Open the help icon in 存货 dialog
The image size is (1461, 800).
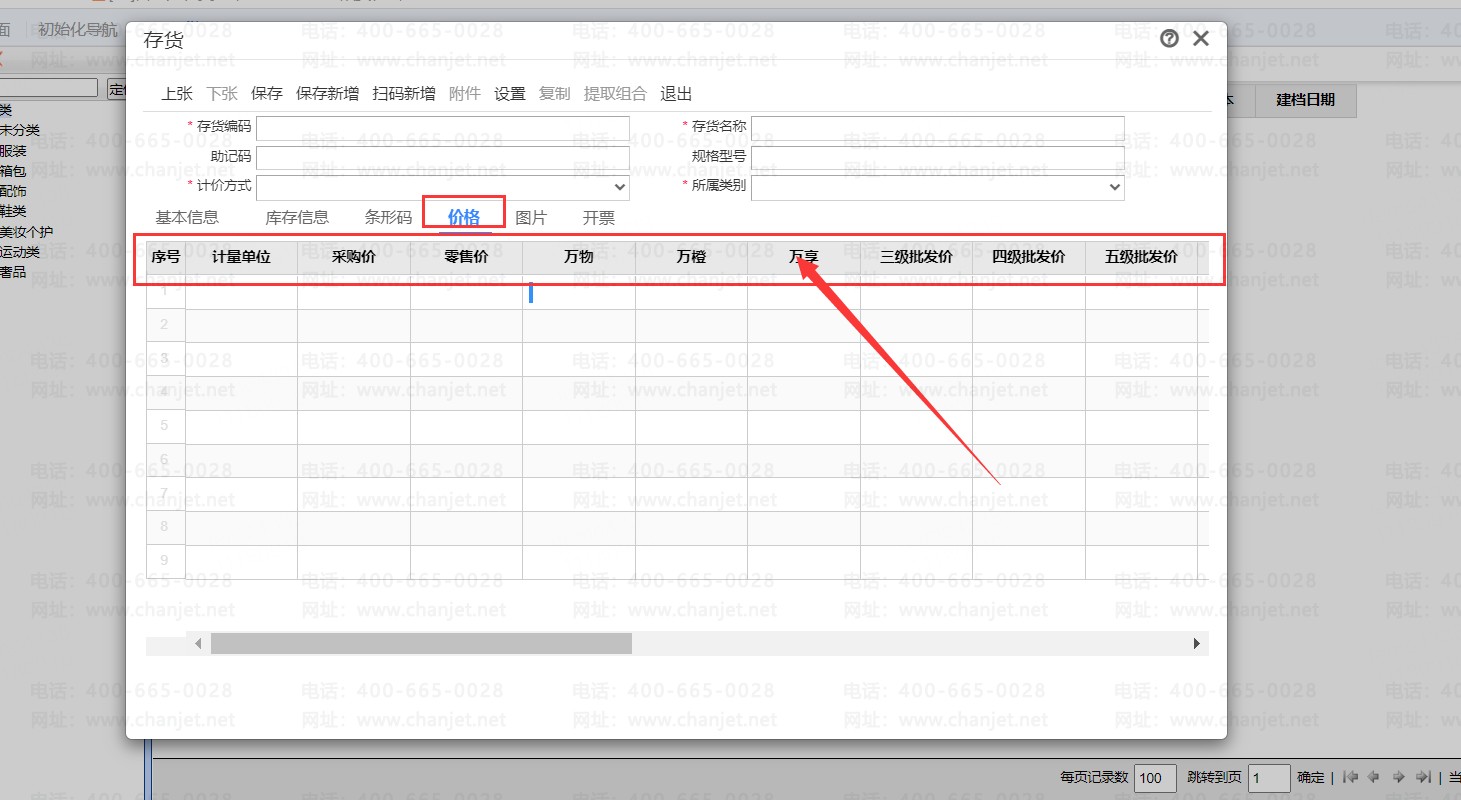pyautogui.click(x=1169, y=39)
